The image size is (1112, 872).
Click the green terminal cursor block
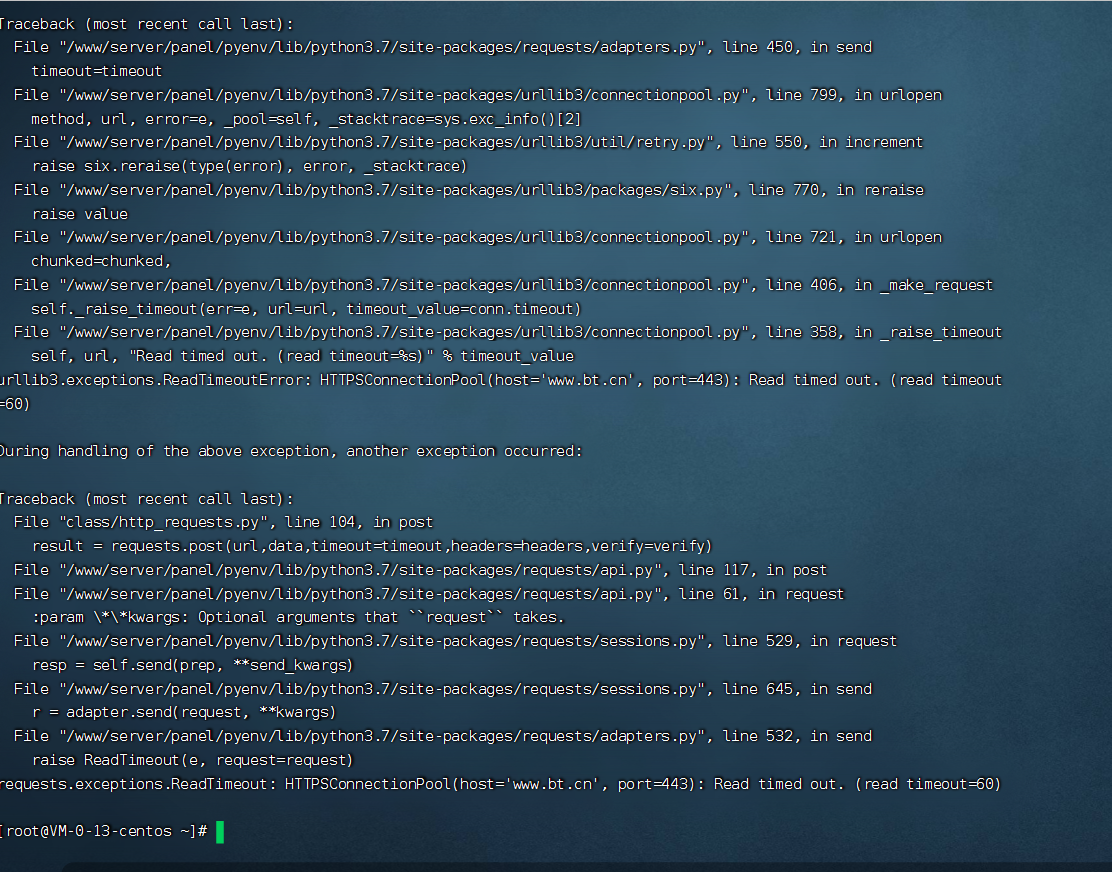pyautogui.click(x=220, y=832)
